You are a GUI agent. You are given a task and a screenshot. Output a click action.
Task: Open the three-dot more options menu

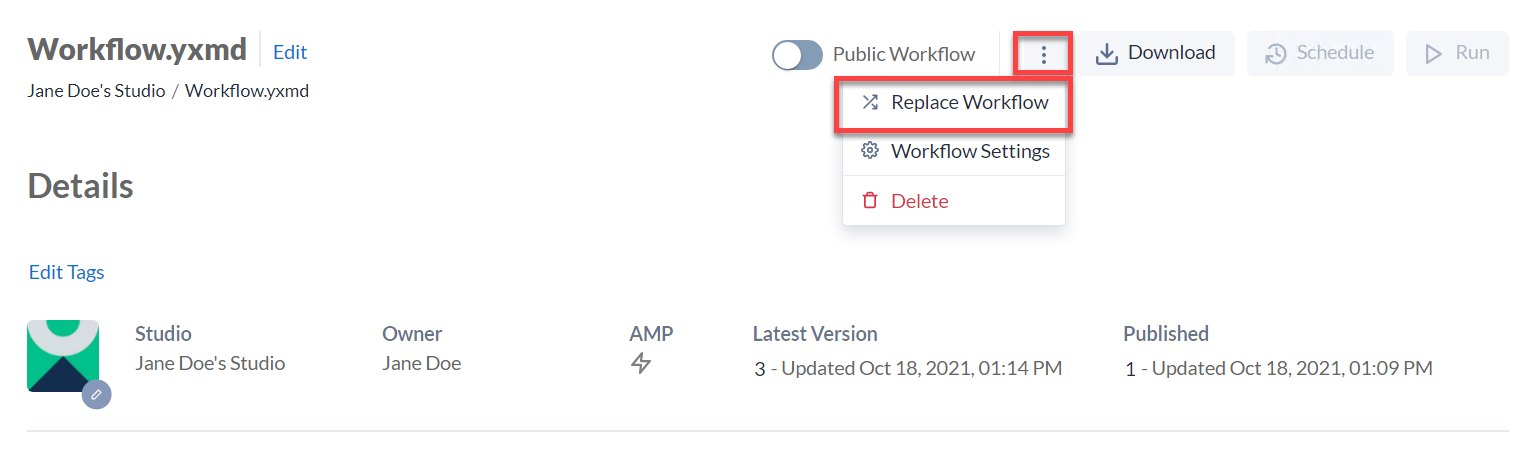point(1043,54)
